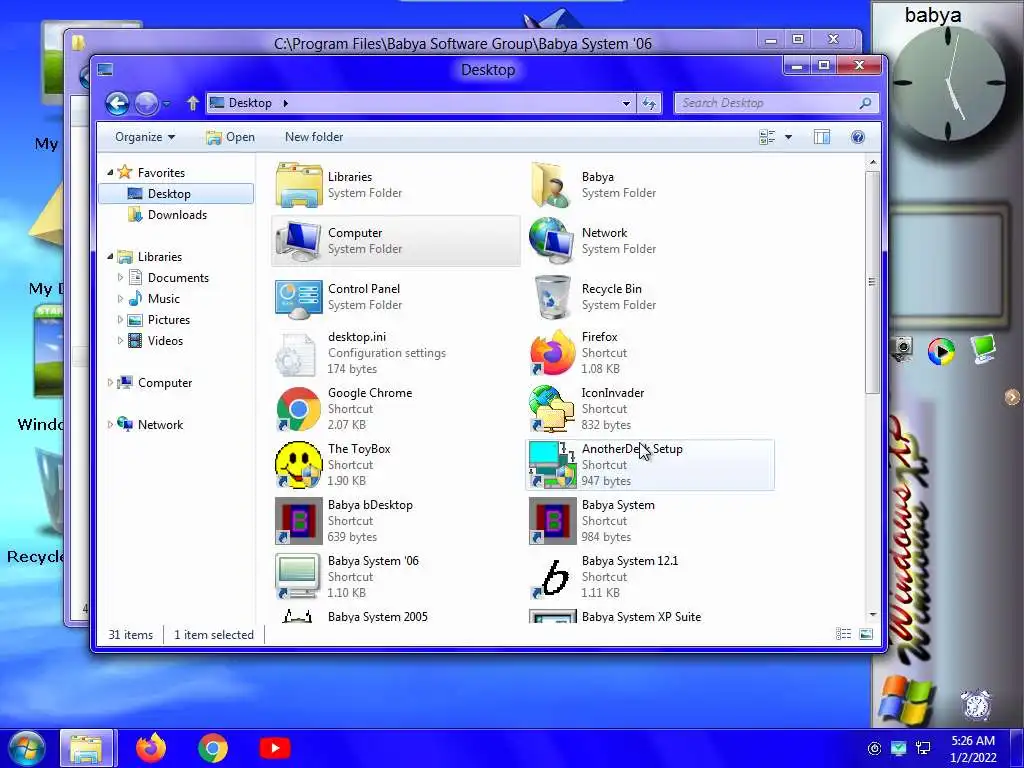Collapse the Libraries tree section
This screenshot has height=768, width=1024.
click(110, 257)
